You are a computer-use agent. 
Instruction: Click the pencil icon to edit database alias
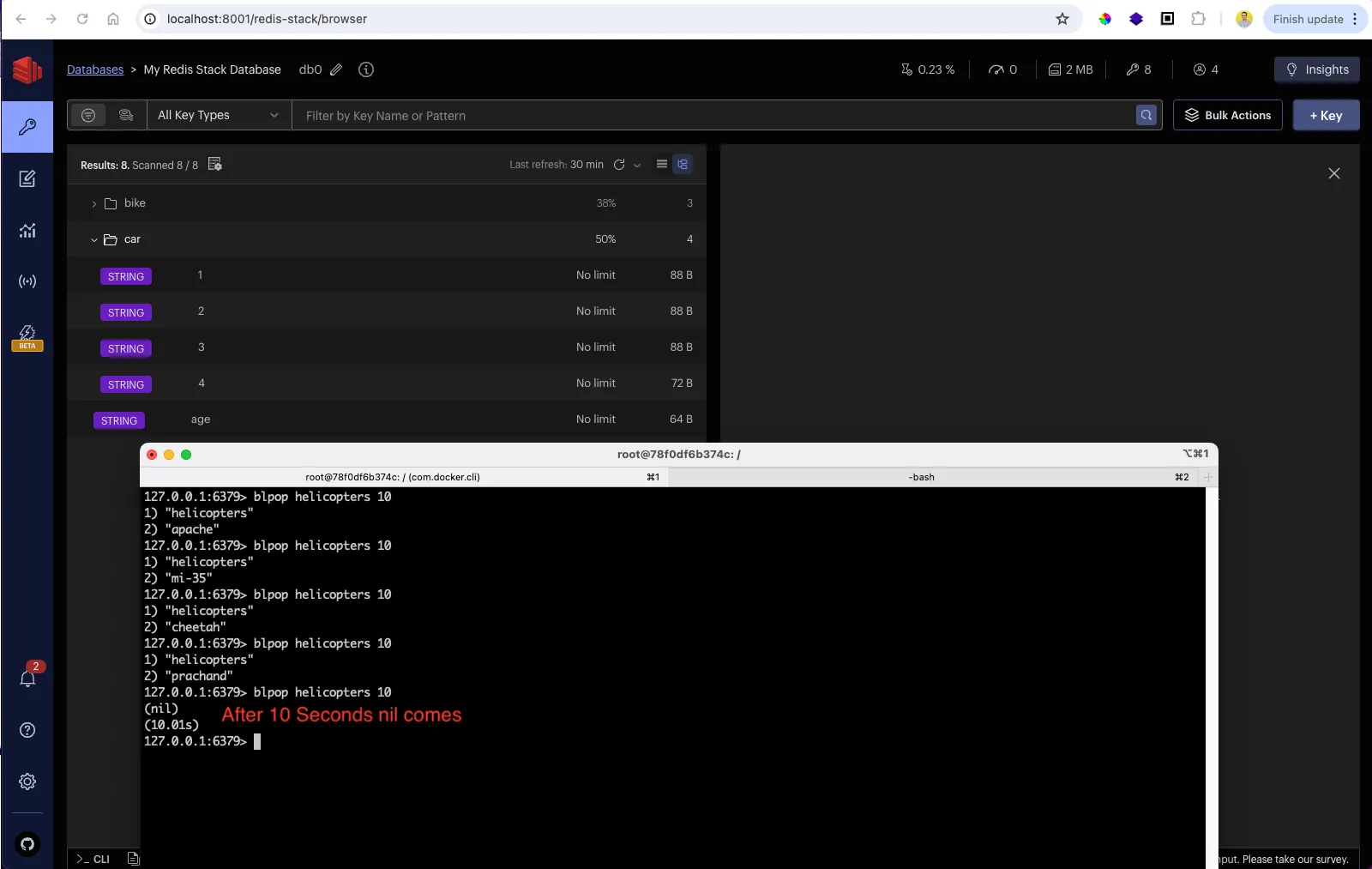[x=336, y=69]
